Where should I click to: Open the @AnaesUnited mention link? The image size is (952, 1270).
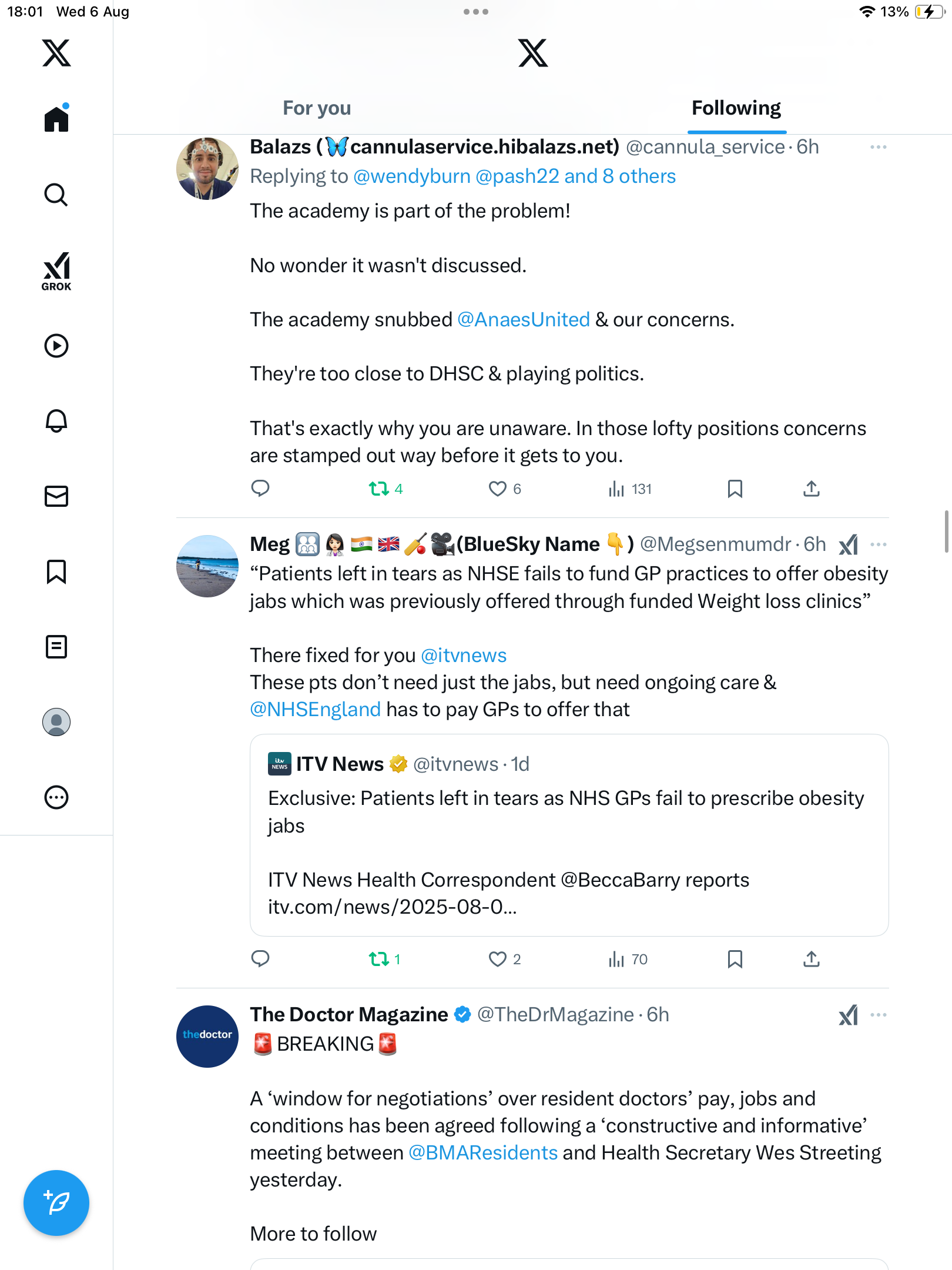(523, 319)
